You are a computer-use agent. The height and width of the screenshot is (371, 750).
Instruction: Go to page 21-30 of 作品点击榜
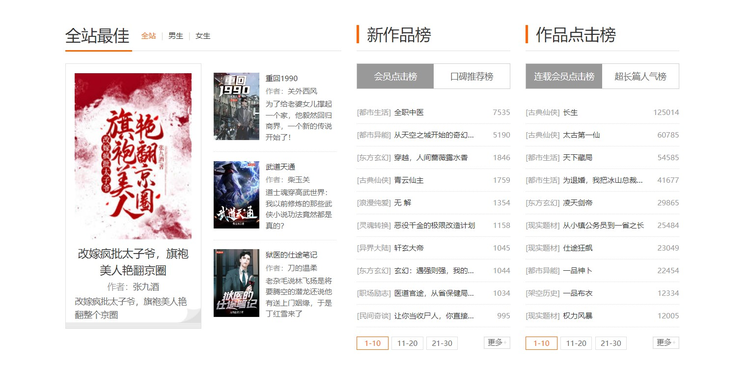pyautogui.click(x=611, y=343)
